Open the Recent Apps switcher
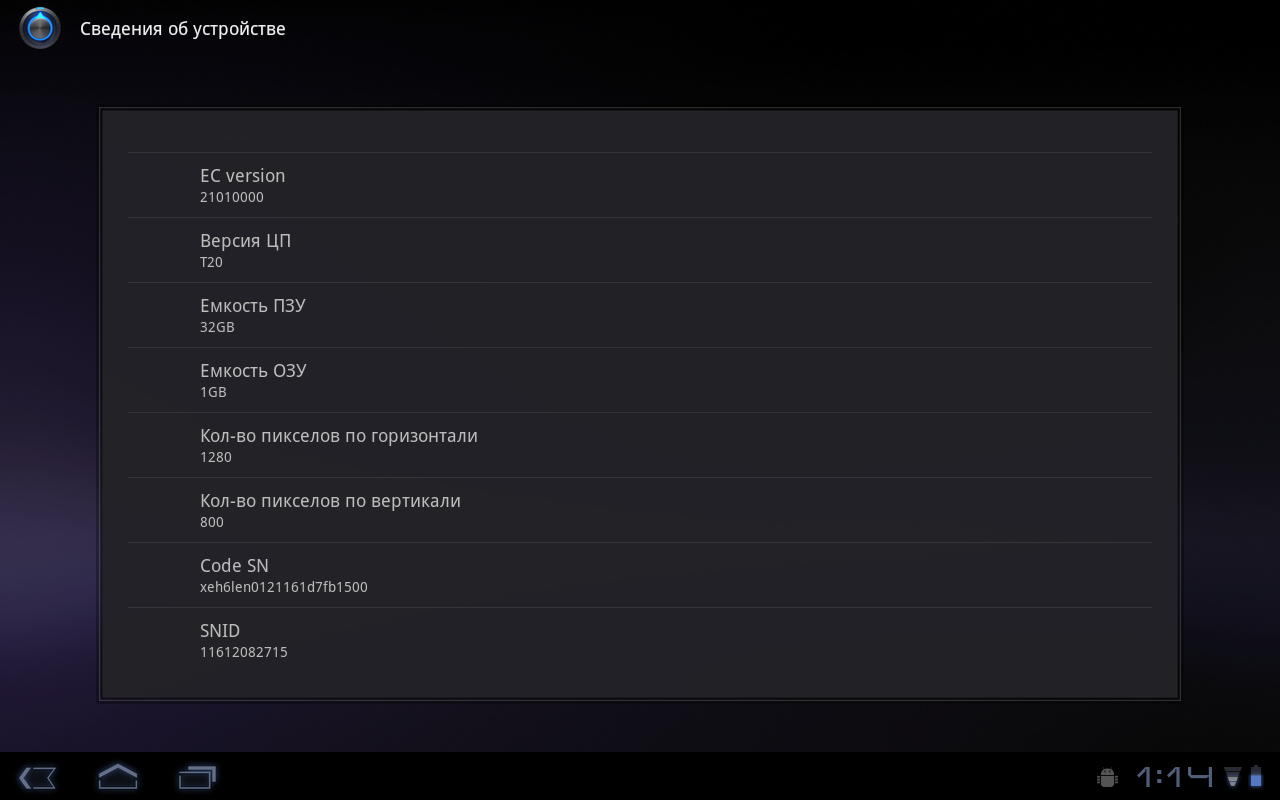 [197, 776]
